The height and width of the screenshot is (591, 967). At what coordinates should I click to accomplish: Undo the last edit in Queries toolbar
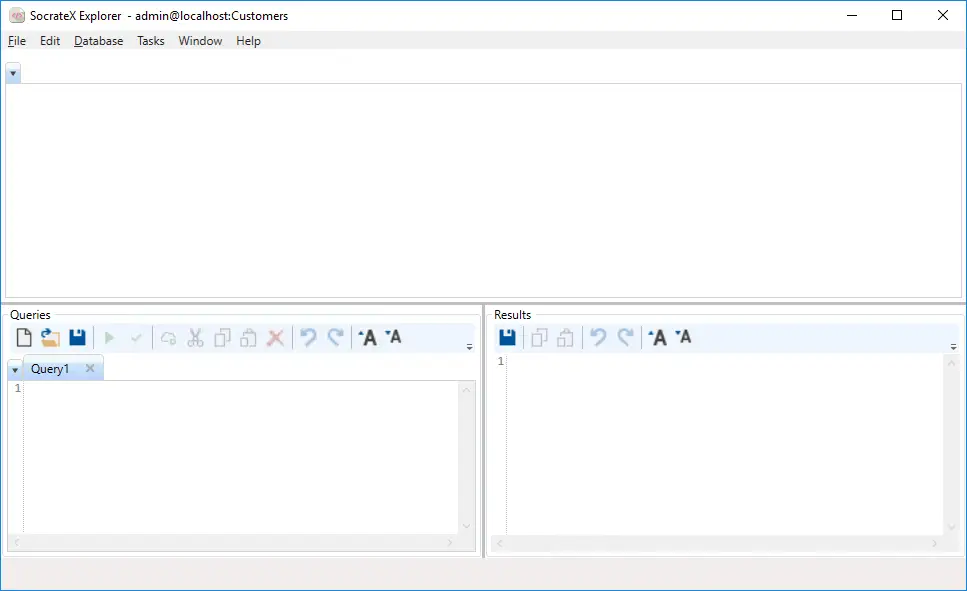pyautogui.click(x=308, y=337)
